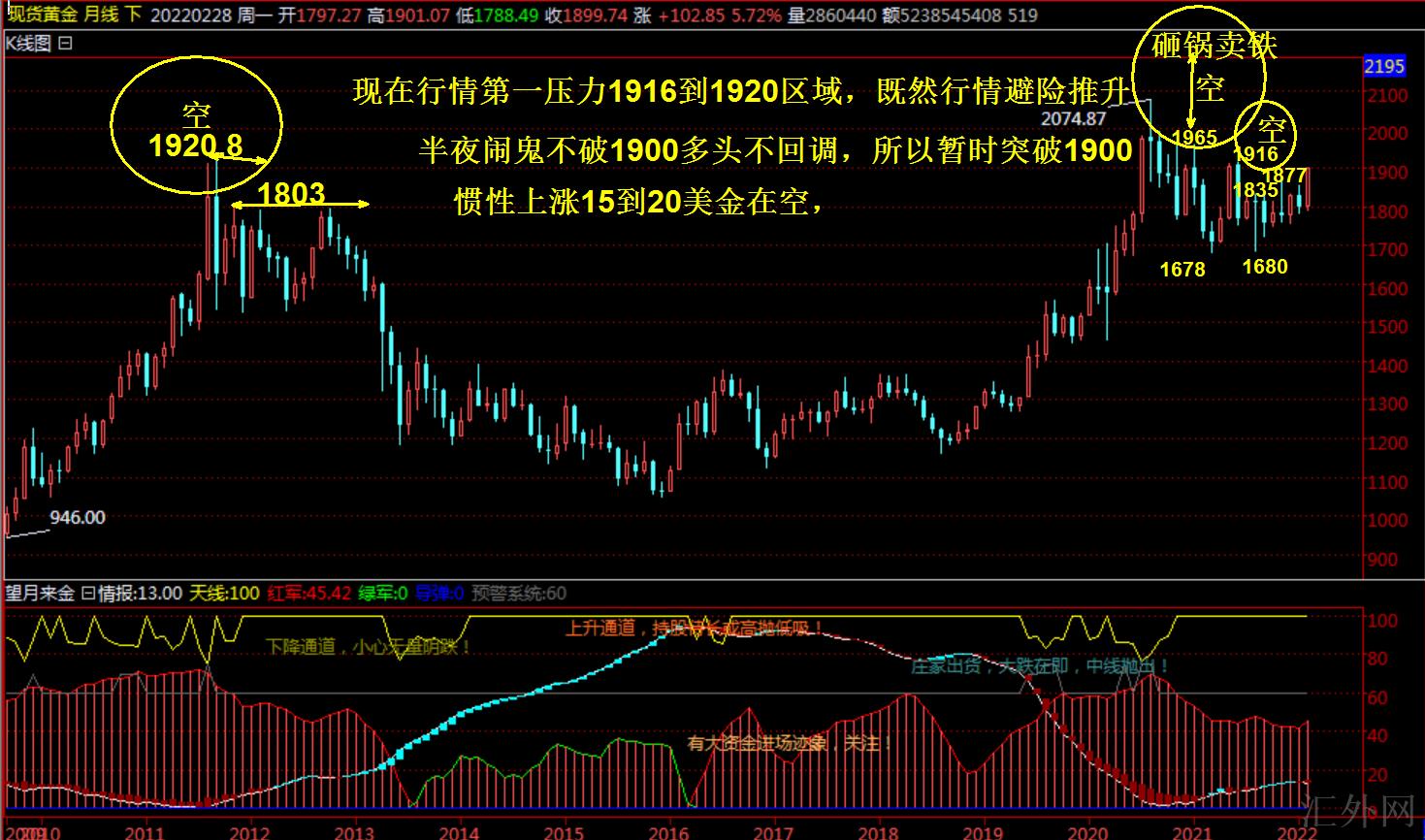This screenshot has width=1425, height=840.
Task: Click the open price 1797.27
Action: (328, 16)
